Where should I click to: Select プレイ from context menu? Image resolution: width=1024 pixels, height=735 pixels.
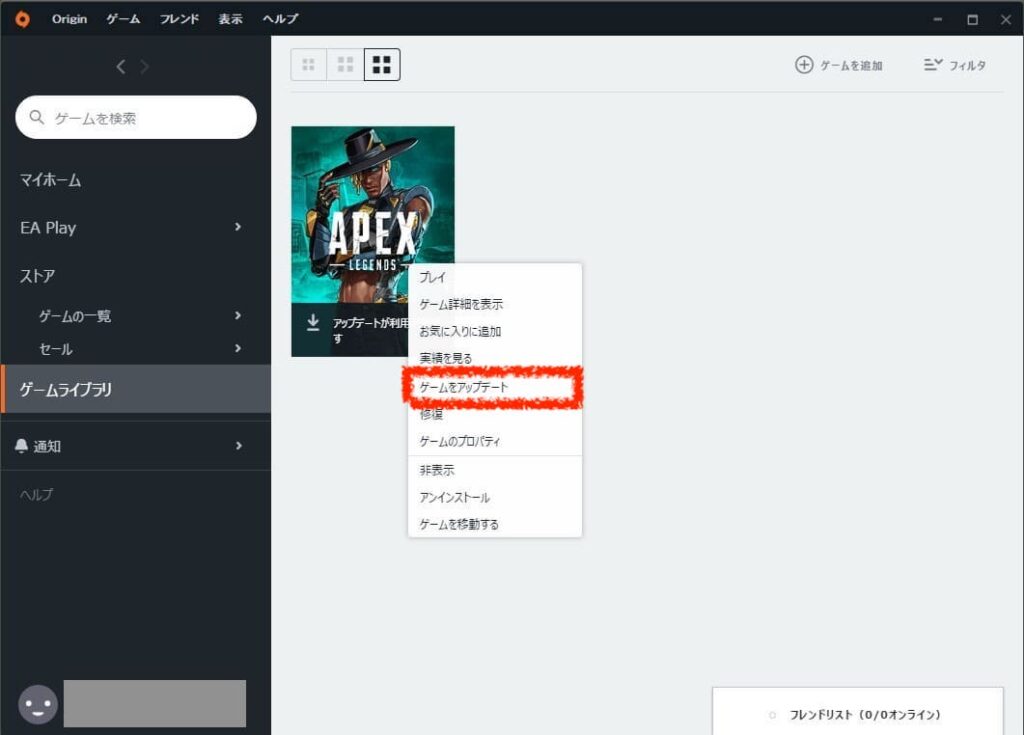click(495, 277)
